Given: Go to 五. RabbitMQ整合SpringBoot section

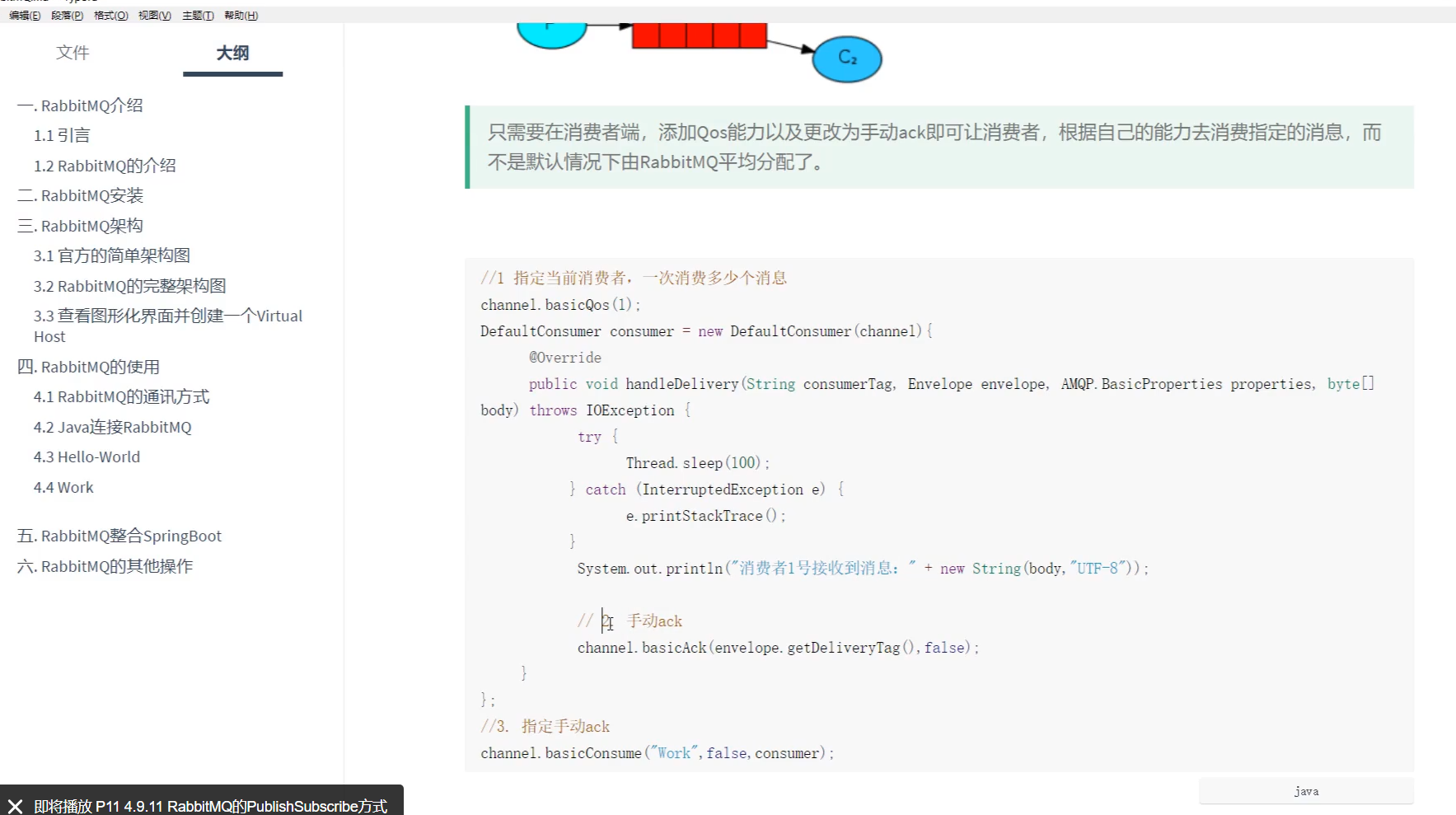Looking at the screenshot, I should [x=119, y=536].
